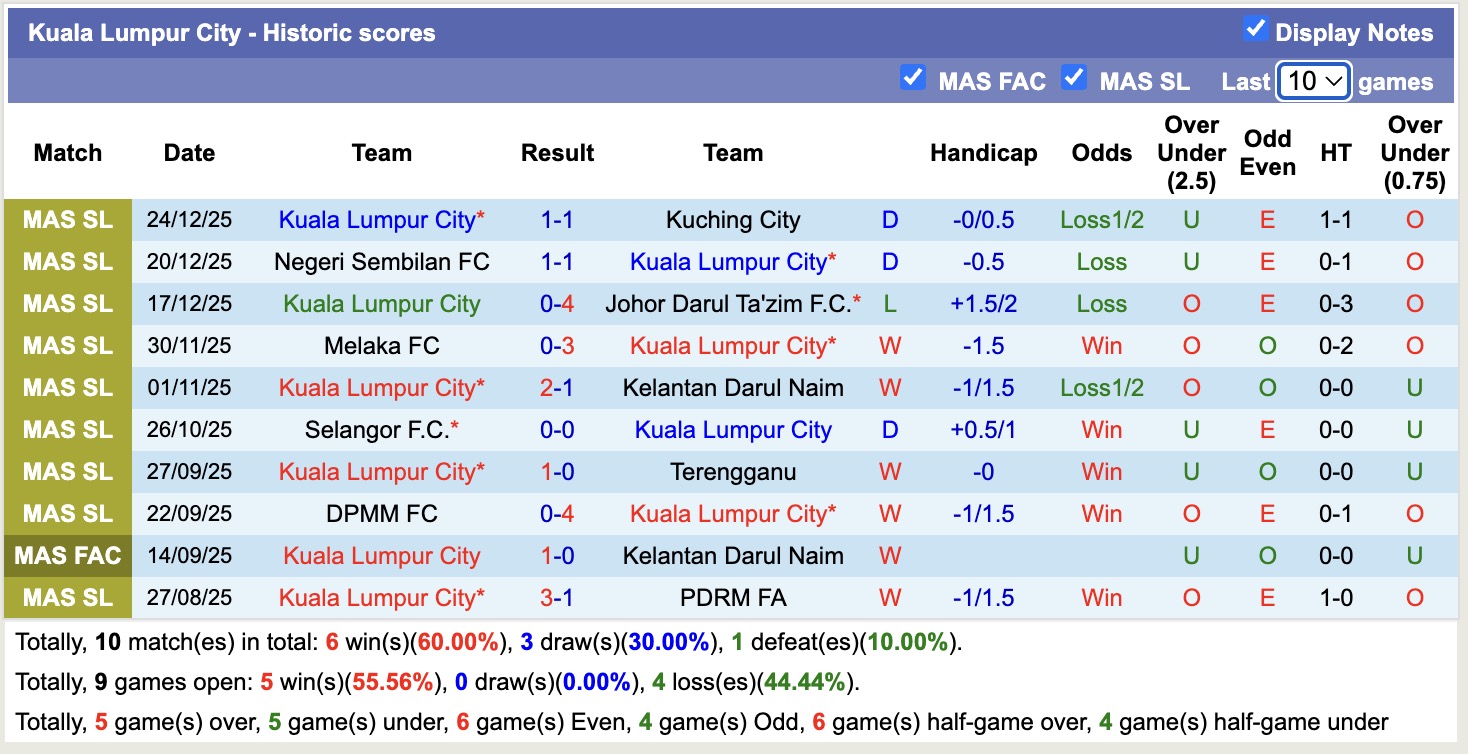Image resolution: width=1468 pixels, height=754 pixels.
Task: Click the Loss1/2 odds entry on 24/12/25
Action: pos(1101,219)
